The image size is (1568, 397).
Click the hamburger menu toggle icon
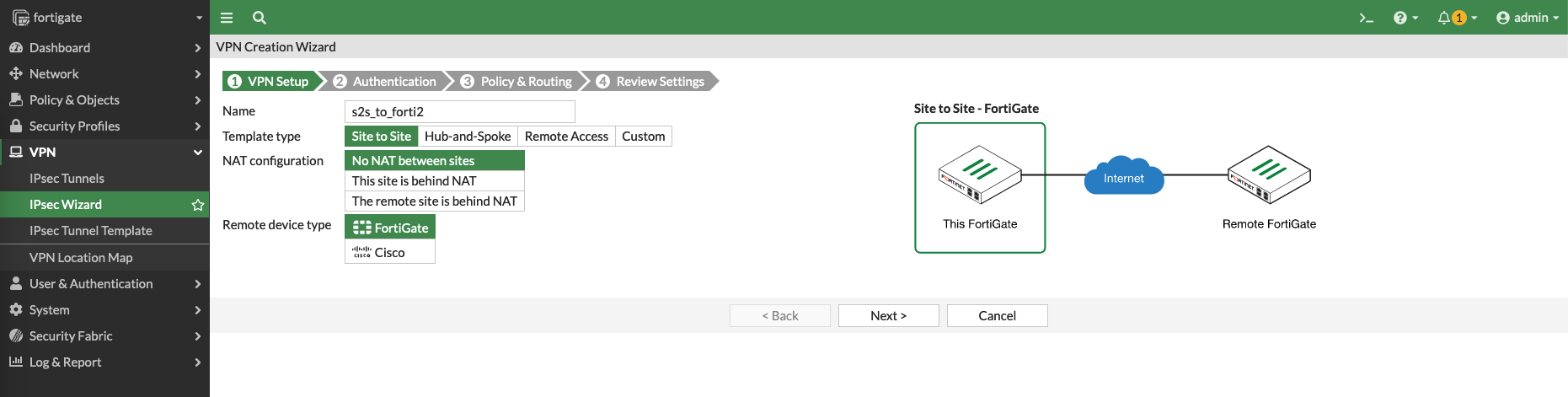(226, 18)
